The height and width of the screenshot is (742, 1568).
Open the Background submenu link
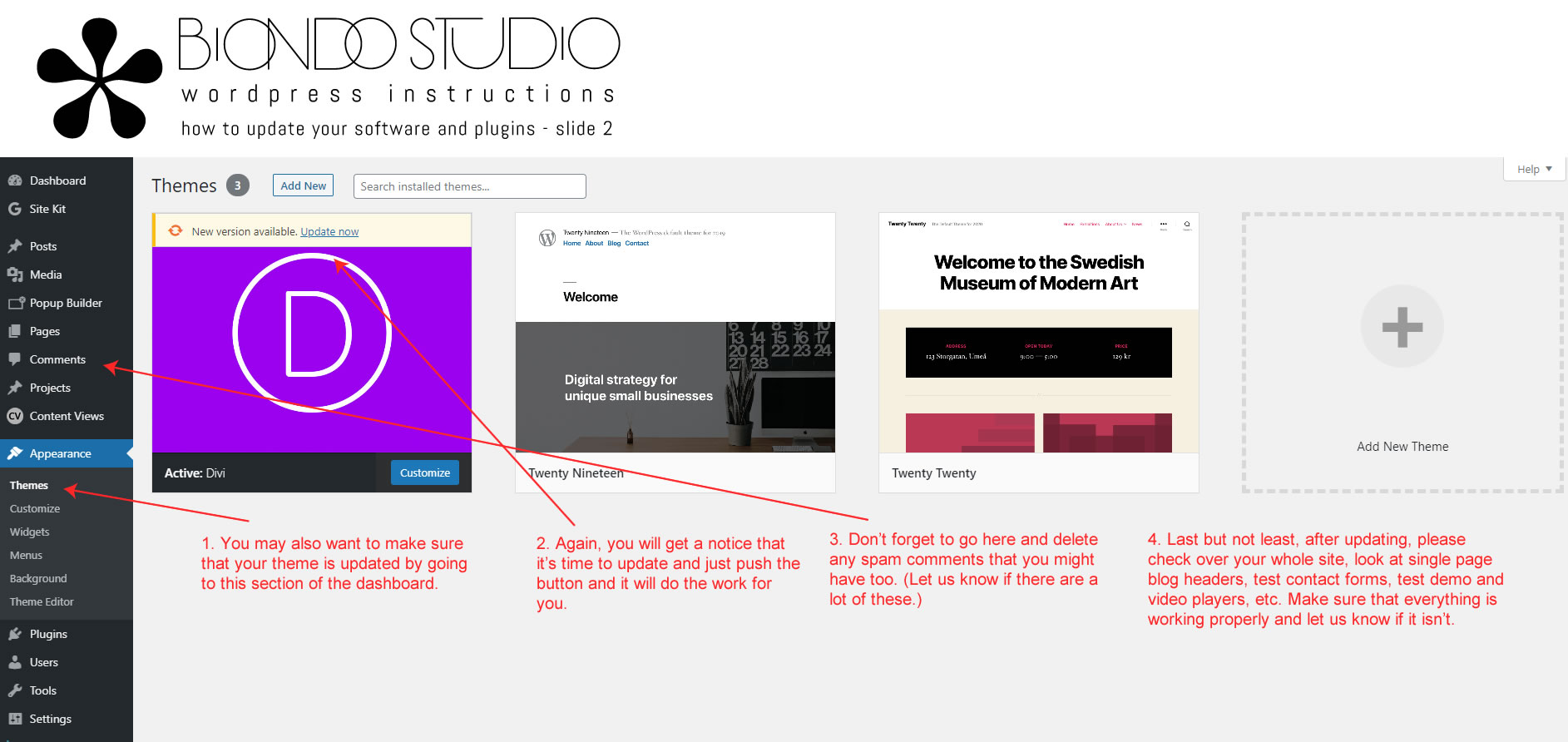click(x=38, y=578)
